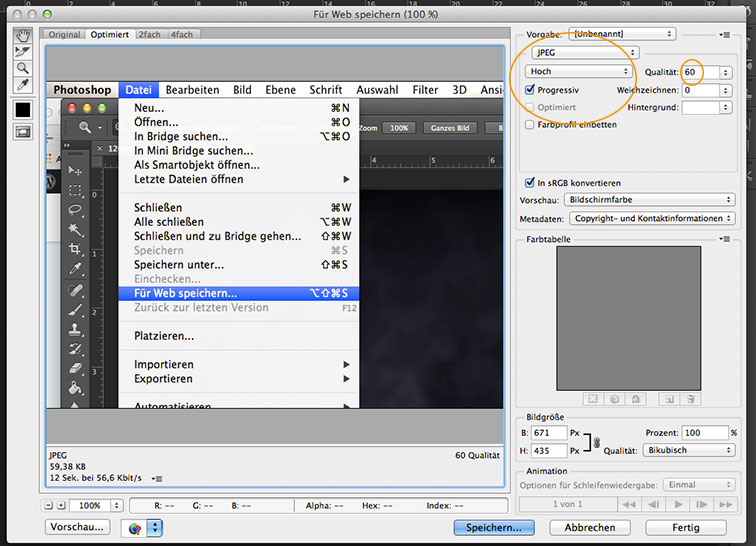The image size is (756, 546).
Task: Switch to the 2fach tab
Action: (x=149, y=34)
